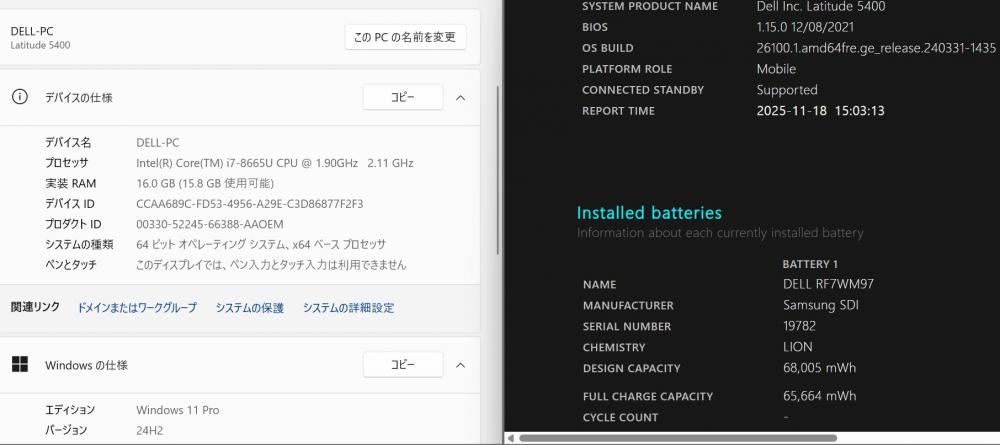1000x445 pixels.
Task: Click the version value 24H2
Action: 149,430
